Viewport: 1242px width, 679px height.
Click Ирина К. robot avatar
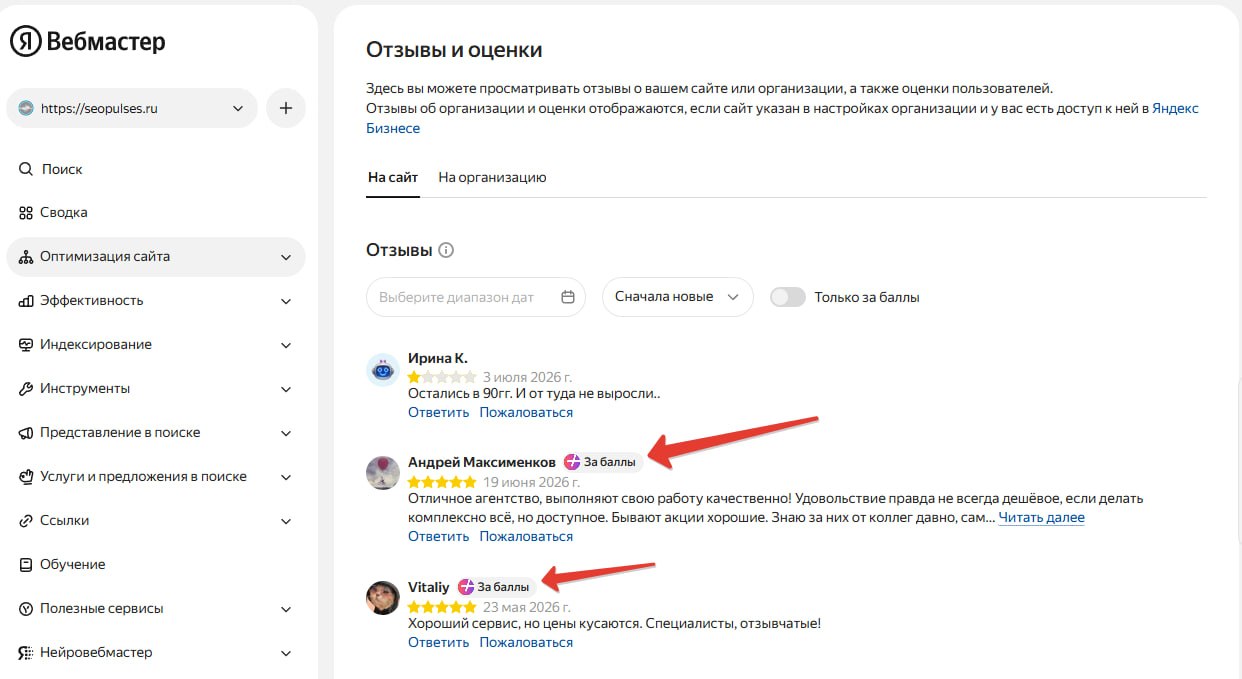[383, 370]
